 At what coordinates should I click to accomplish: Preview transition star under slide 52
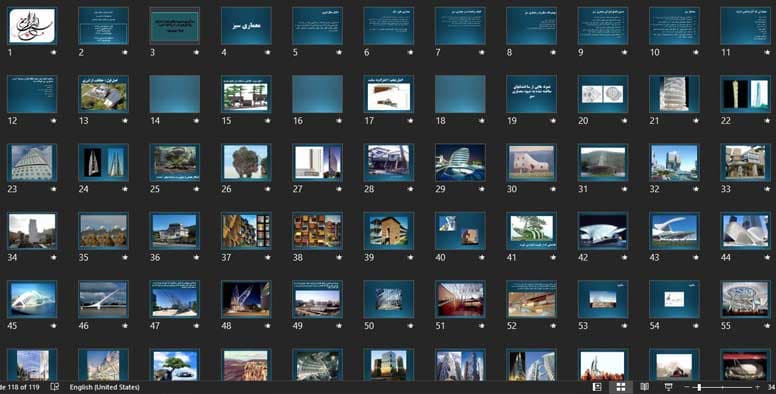(553, 326)
